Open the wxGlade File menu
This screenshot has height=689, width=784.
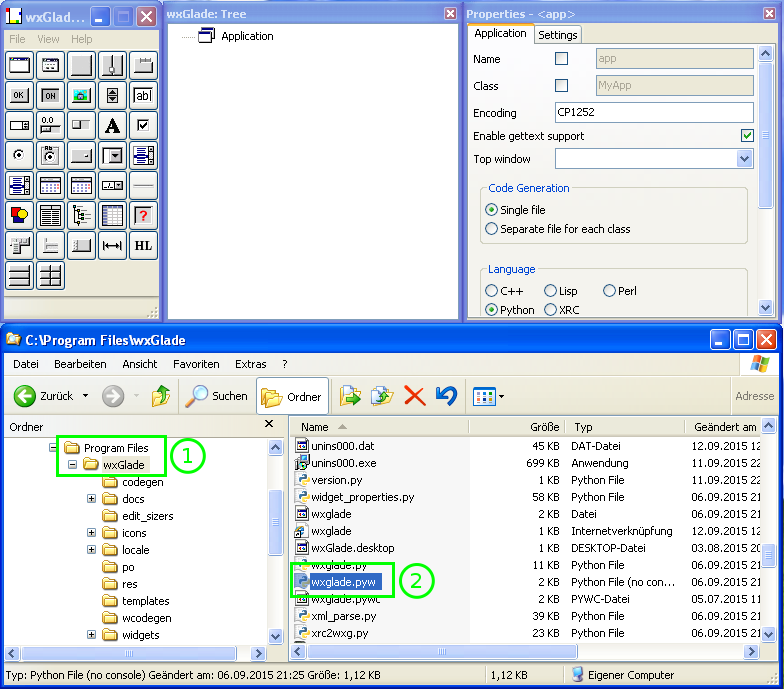click(17, 39)
